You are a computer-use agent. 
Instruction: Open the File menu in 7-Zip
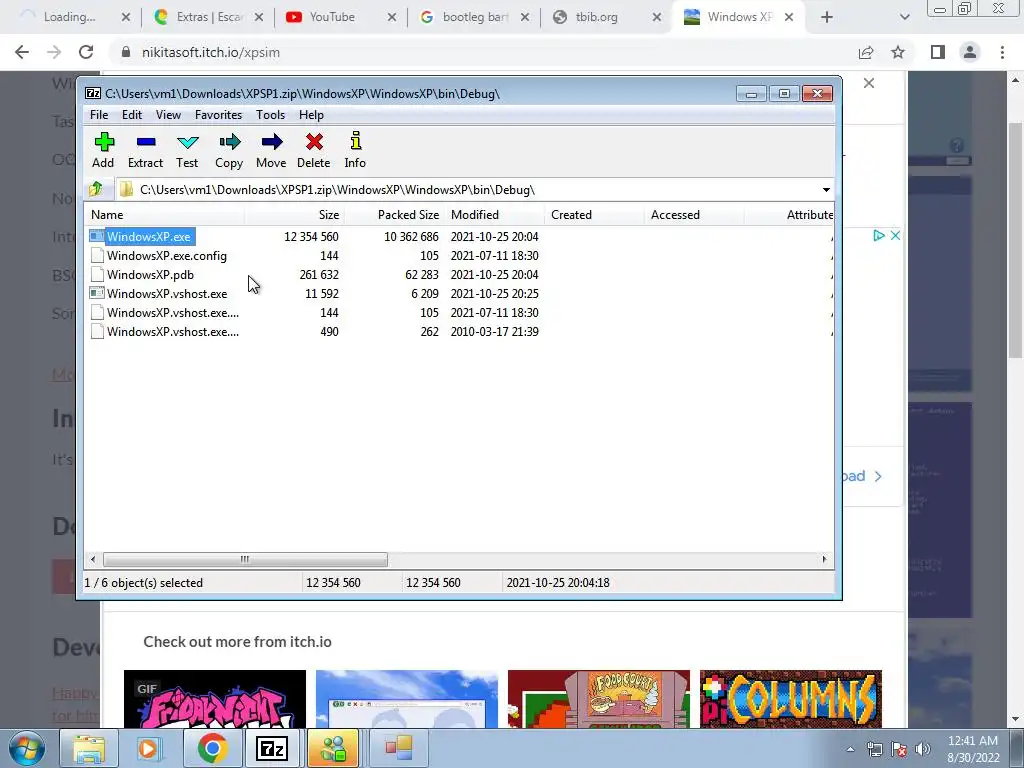pyautogui.click(x=99, y=115)
